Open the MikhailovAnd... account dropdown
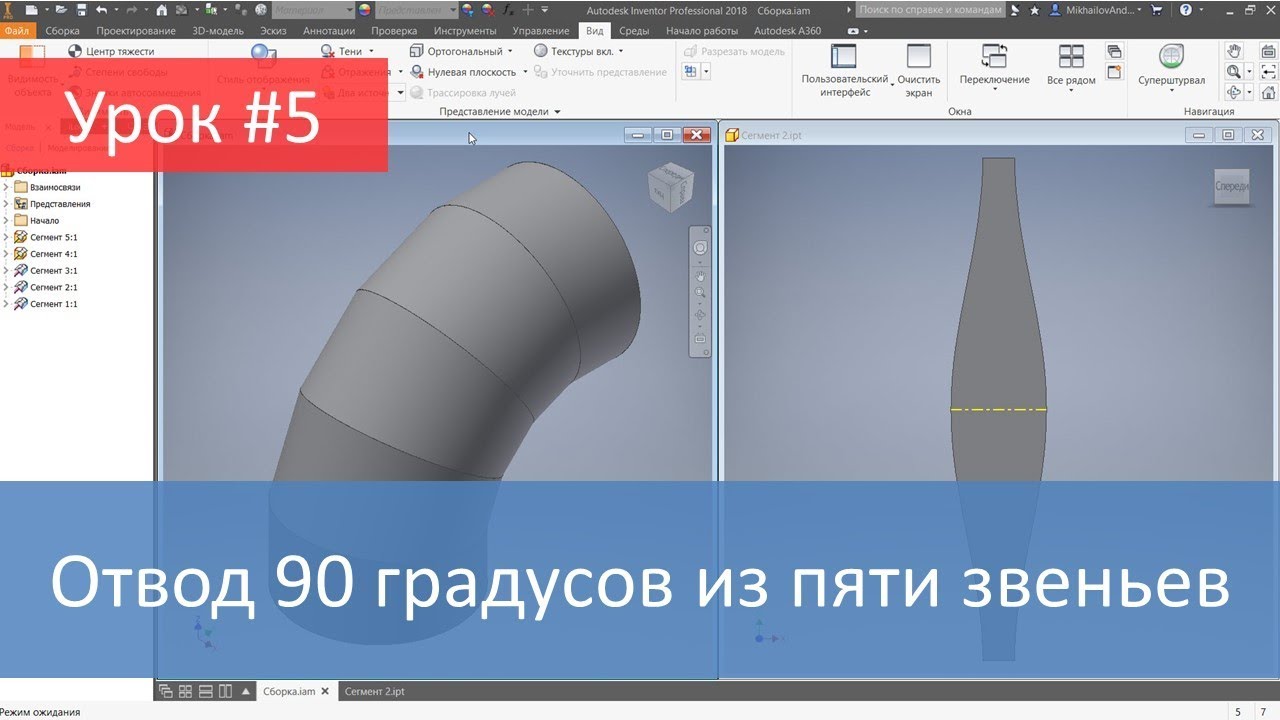This screenshot has height=720, width=1280. pyautogui.click(x=1096, y=10)
